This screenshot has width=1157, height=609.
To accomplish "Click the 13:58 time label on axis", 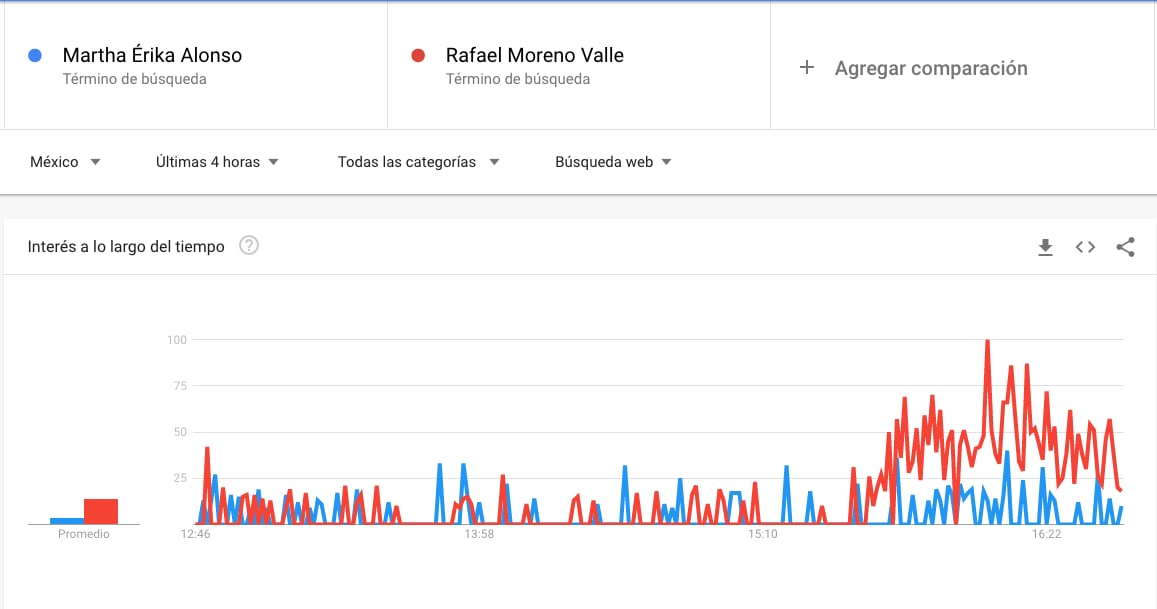I will (479, 535).
